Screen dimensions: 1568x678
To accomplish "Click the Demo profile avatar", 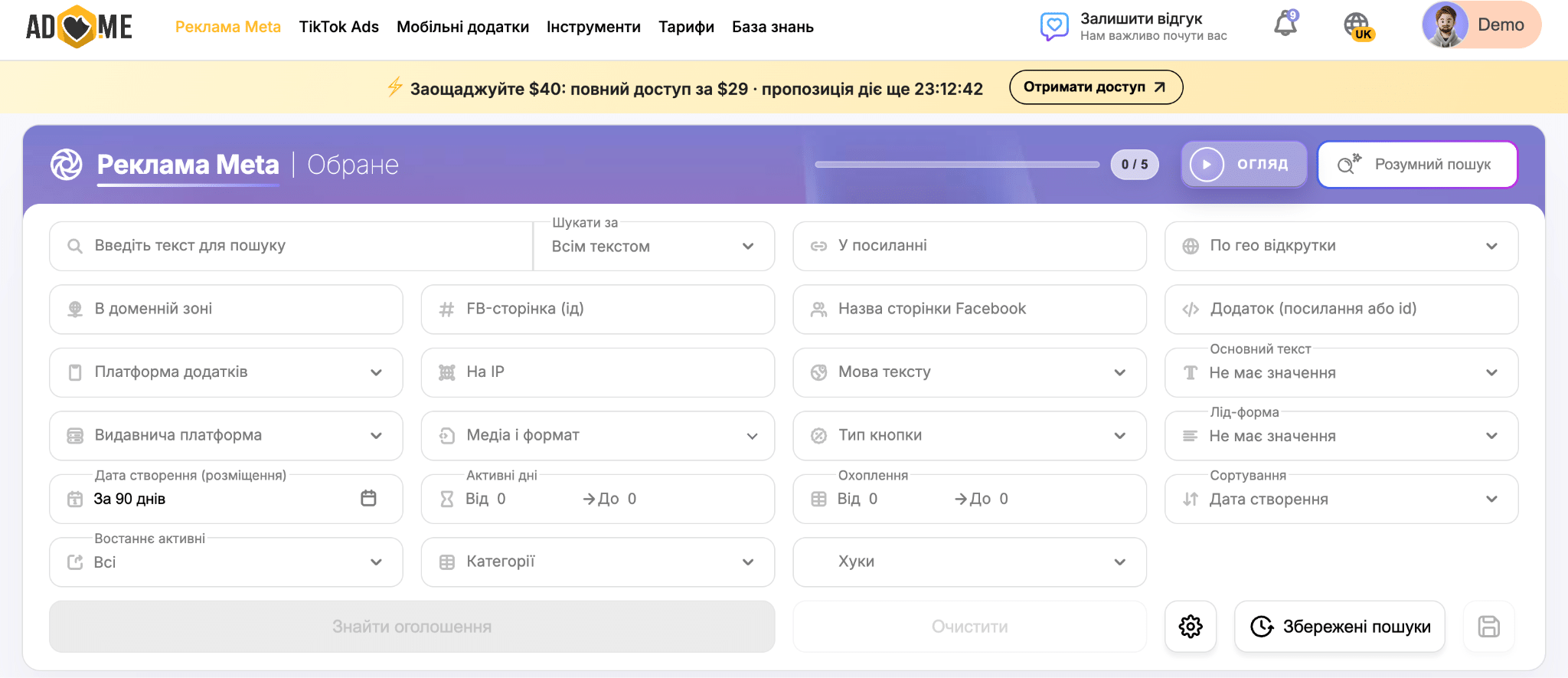I will click(x=1445, y=25).
